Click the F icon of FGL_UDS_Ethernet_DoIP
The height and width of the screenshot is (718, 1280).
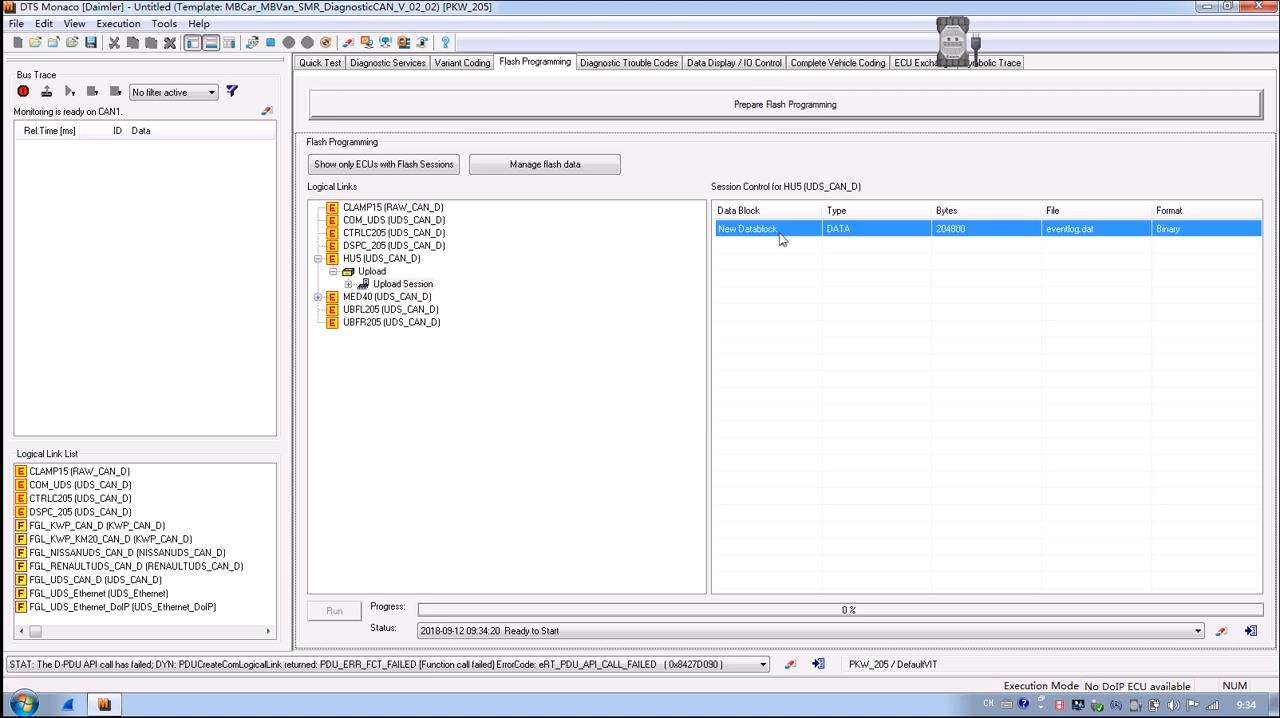pos(21,607)
